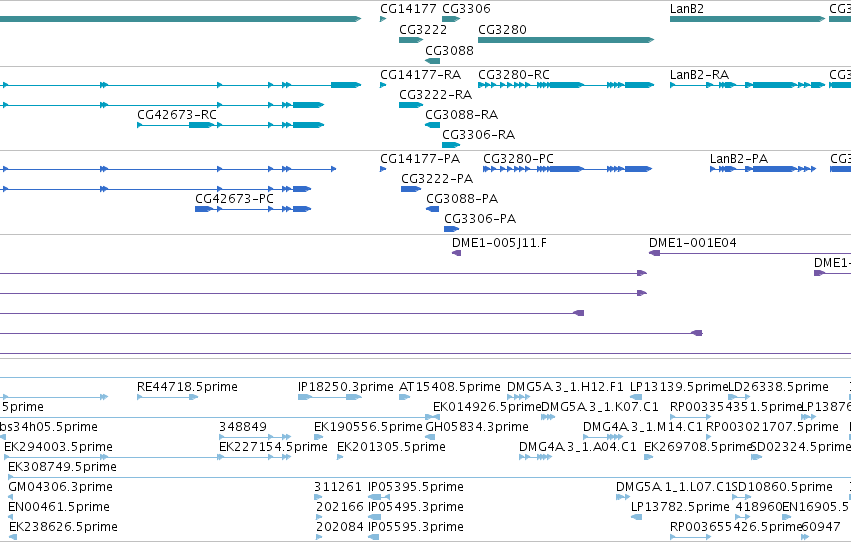
Task: Select the IP05395.5prime EST label
Action: [416, 487]
